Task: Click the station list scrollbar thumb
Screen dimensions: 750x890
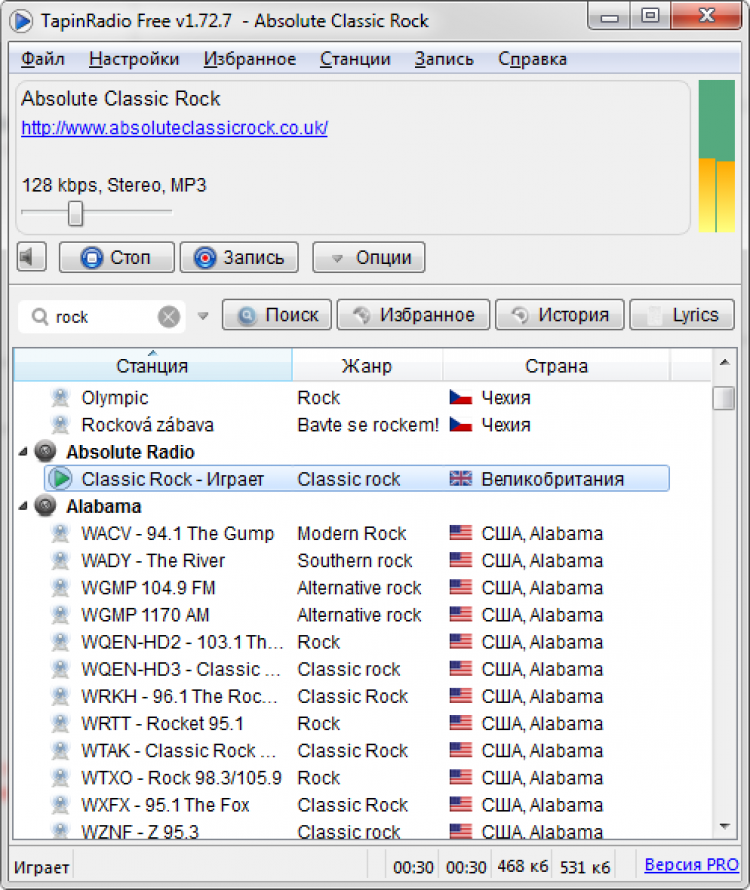Action: tap(724, 398)
